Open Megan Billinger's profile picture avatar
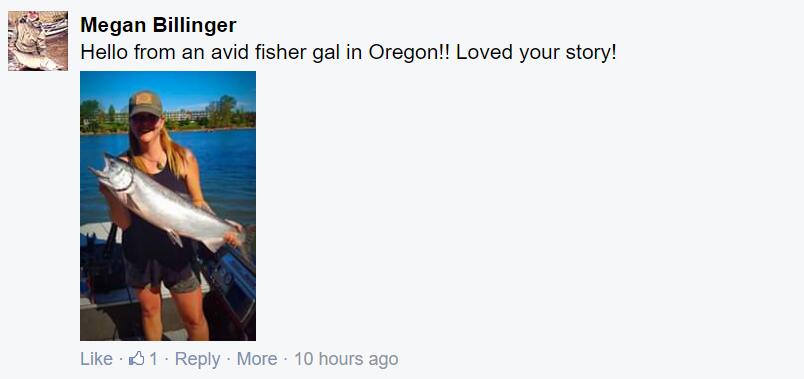The height and width of the screenshot is (379, 804). 38,41
